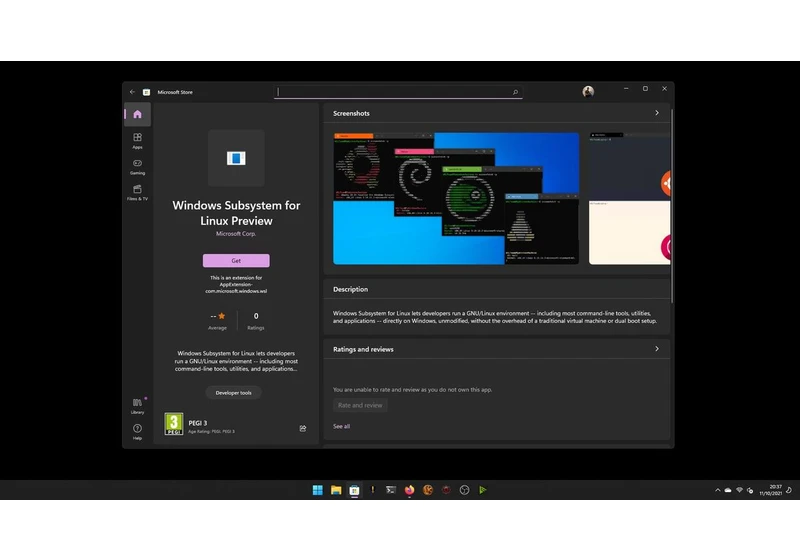This screenshot has width=800, height=560.
Task: Show hidden system tray icons
Action: point(717,490)
